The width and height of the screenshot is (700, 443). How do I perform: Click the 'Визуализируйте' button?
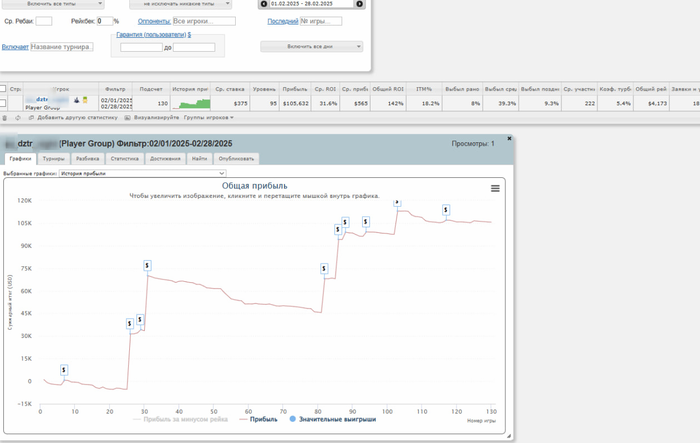pos(152,118)
